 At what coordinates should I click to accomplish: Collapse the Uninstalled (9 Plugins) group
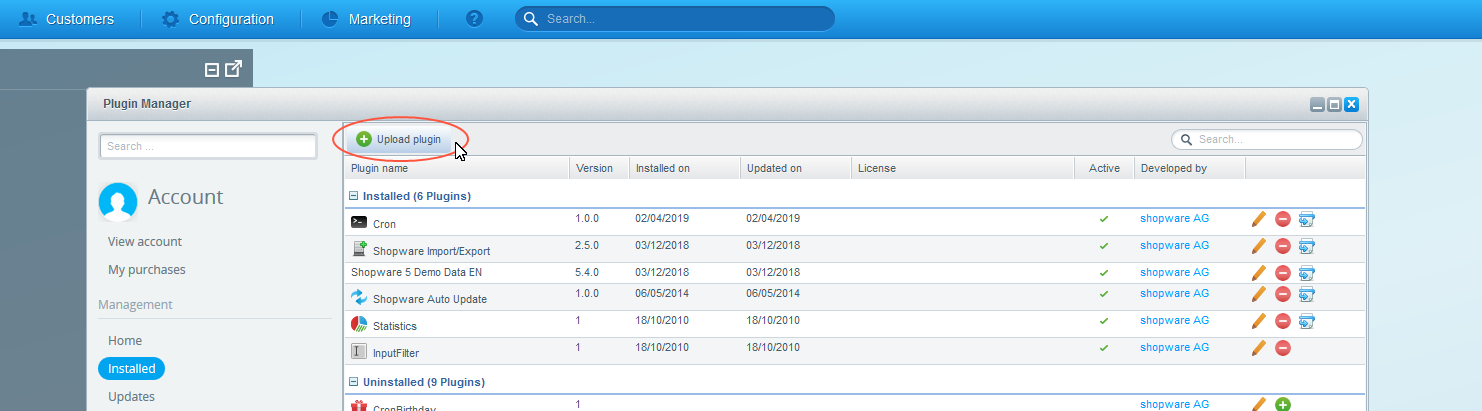click(353, 382)
